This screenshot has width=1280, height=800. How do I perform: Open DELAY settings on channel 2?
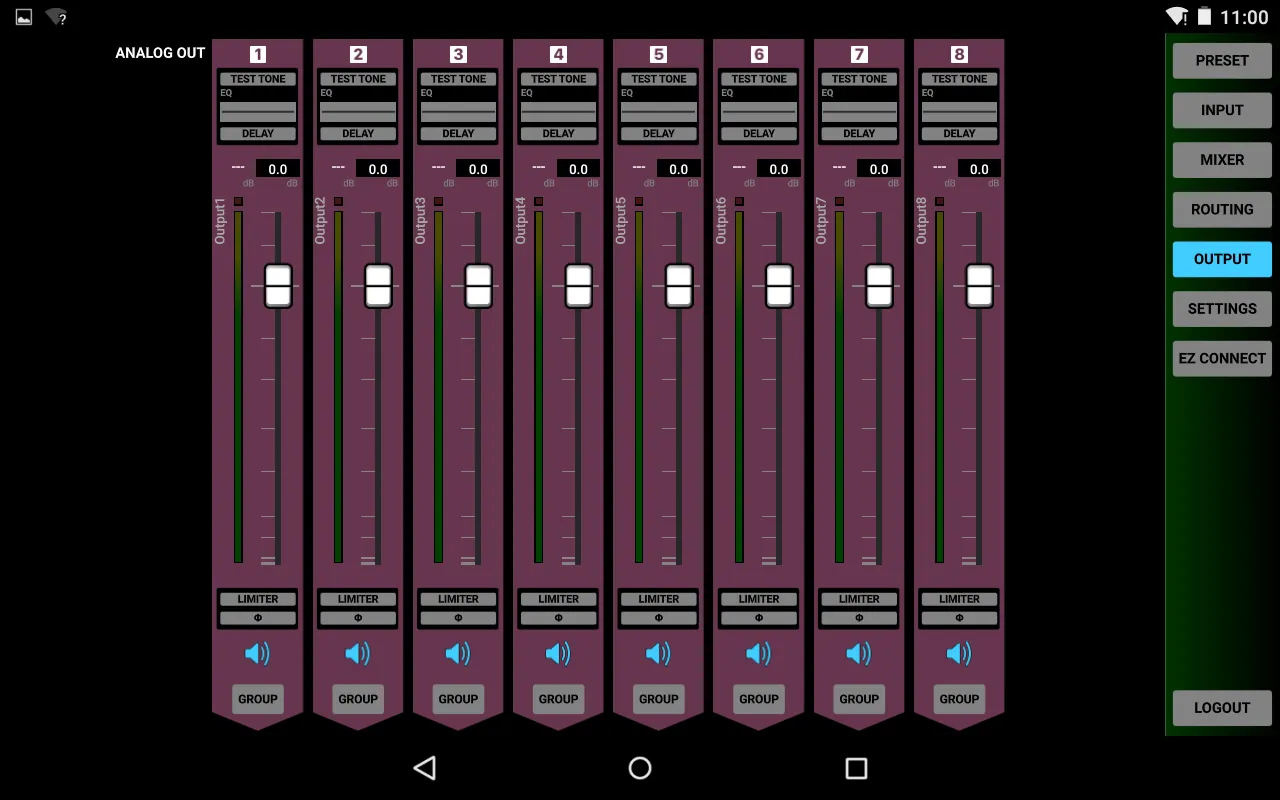click(x=358, y=133)
